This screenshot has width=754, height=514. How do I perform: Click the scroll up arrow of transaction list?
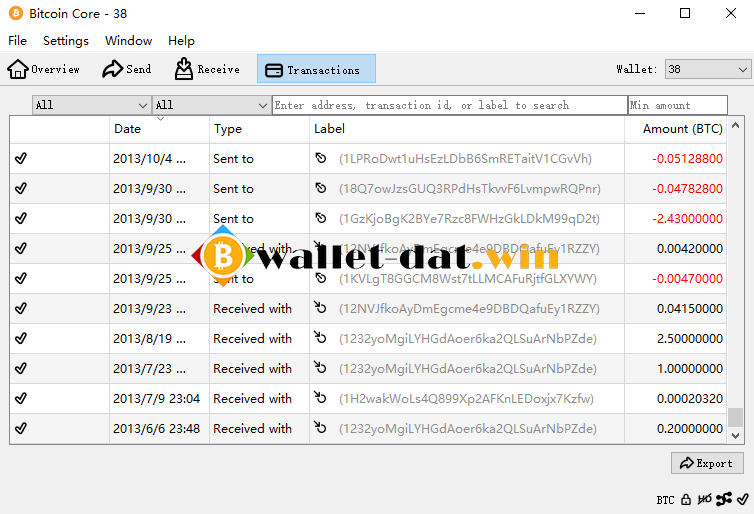735,125
